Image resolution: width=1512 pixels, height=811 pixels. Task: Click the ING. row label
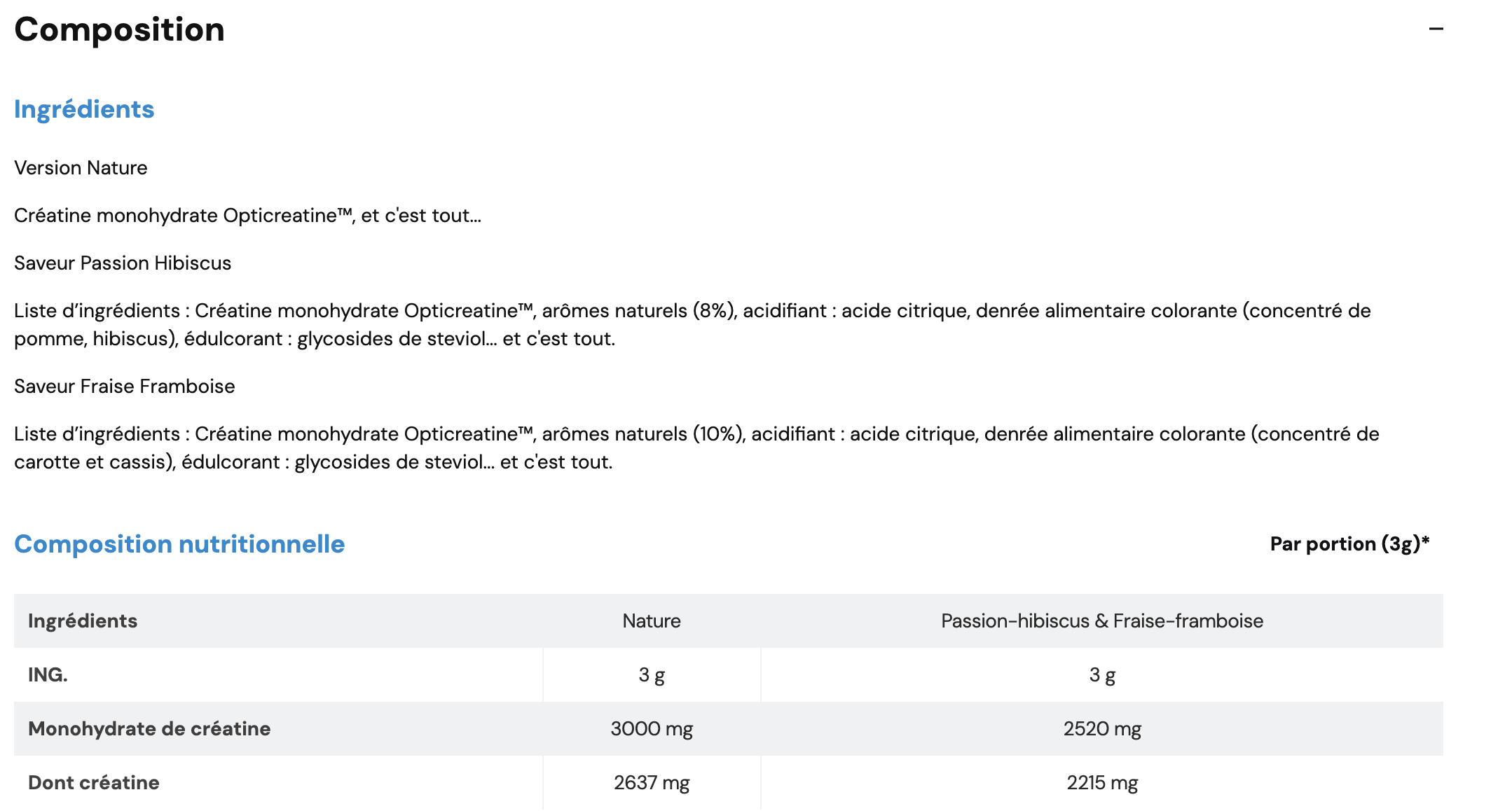pyautogui.click(x=48, y=675)
